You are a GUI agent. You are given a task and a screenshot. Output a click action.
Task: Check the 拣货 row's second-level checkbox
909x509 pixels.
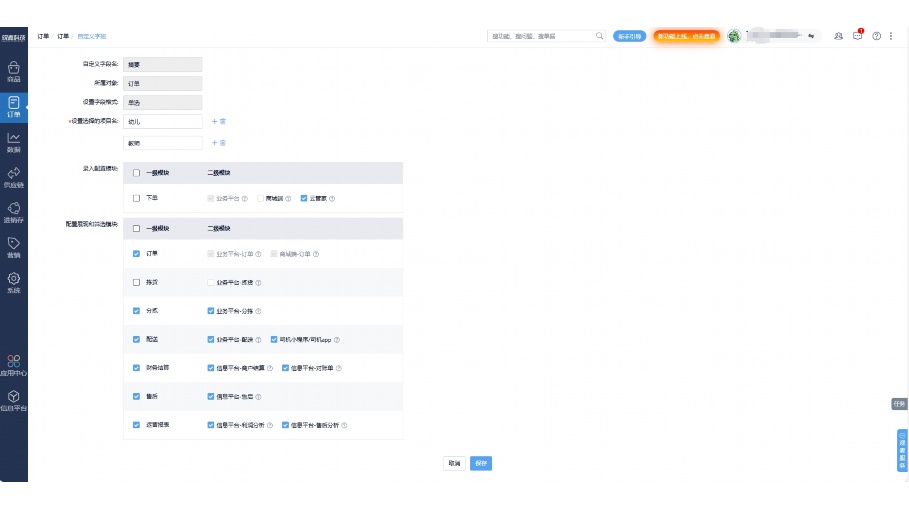click(210, 282)
